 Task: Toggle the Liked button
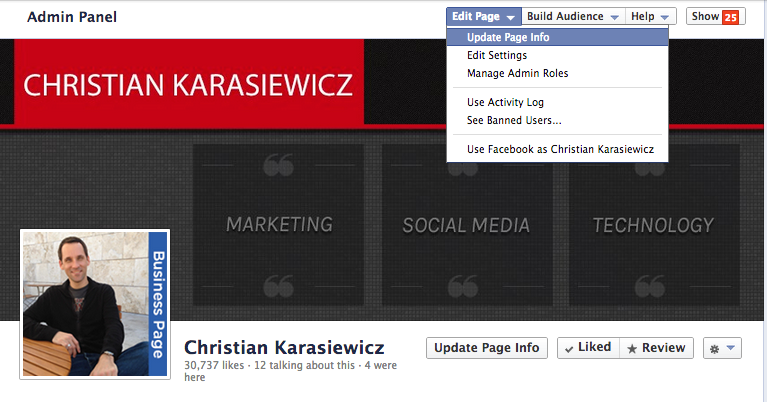(588, 348)
